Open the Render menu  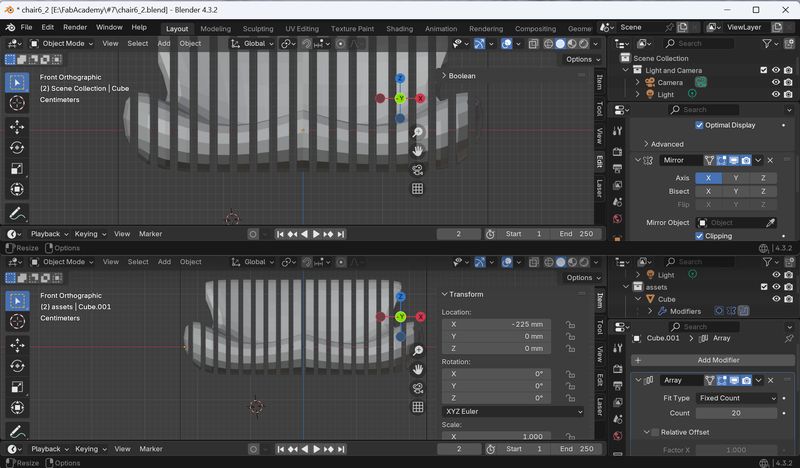point(75,28)
